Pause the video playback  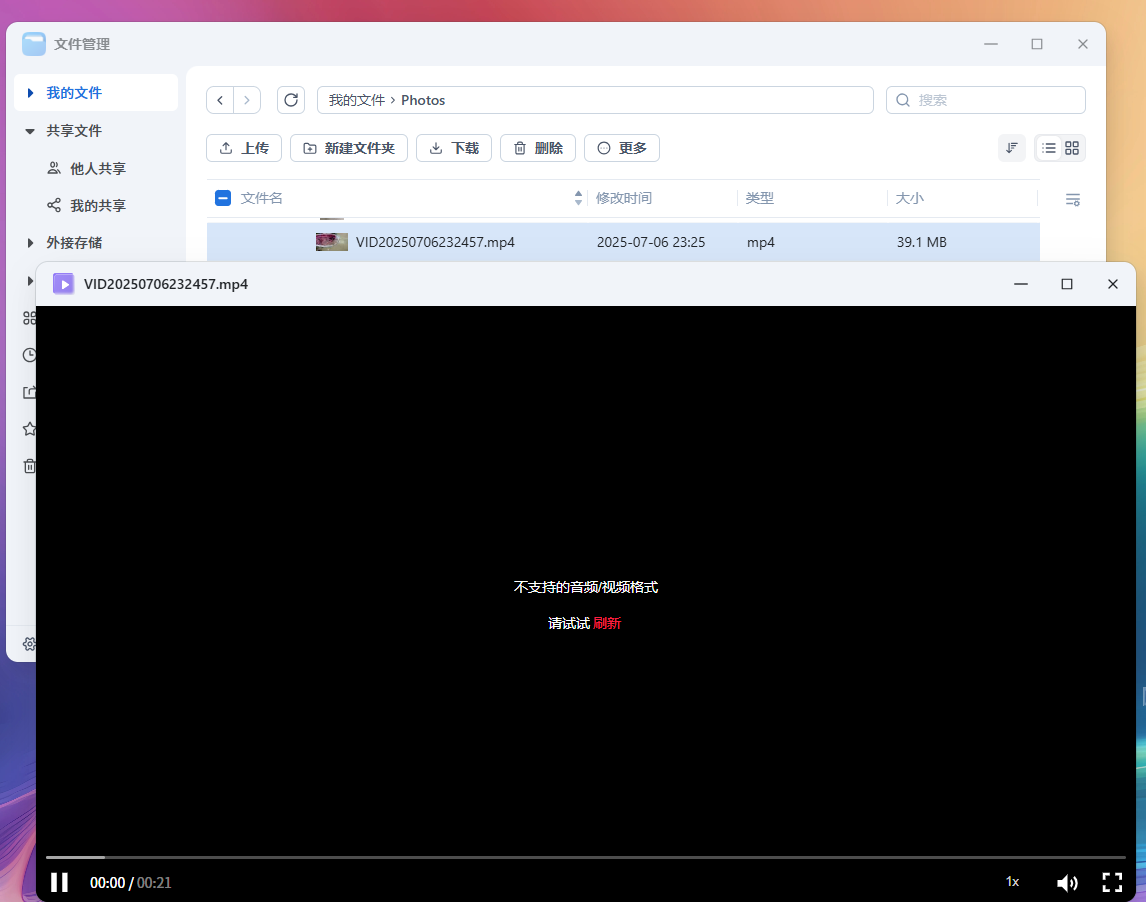point(60,882)
